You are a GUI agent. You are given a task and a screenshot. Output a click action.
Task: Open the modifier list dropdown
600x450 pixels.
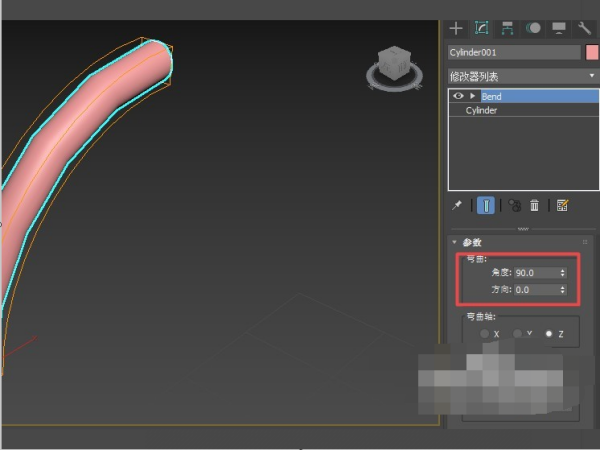point(523,77)
